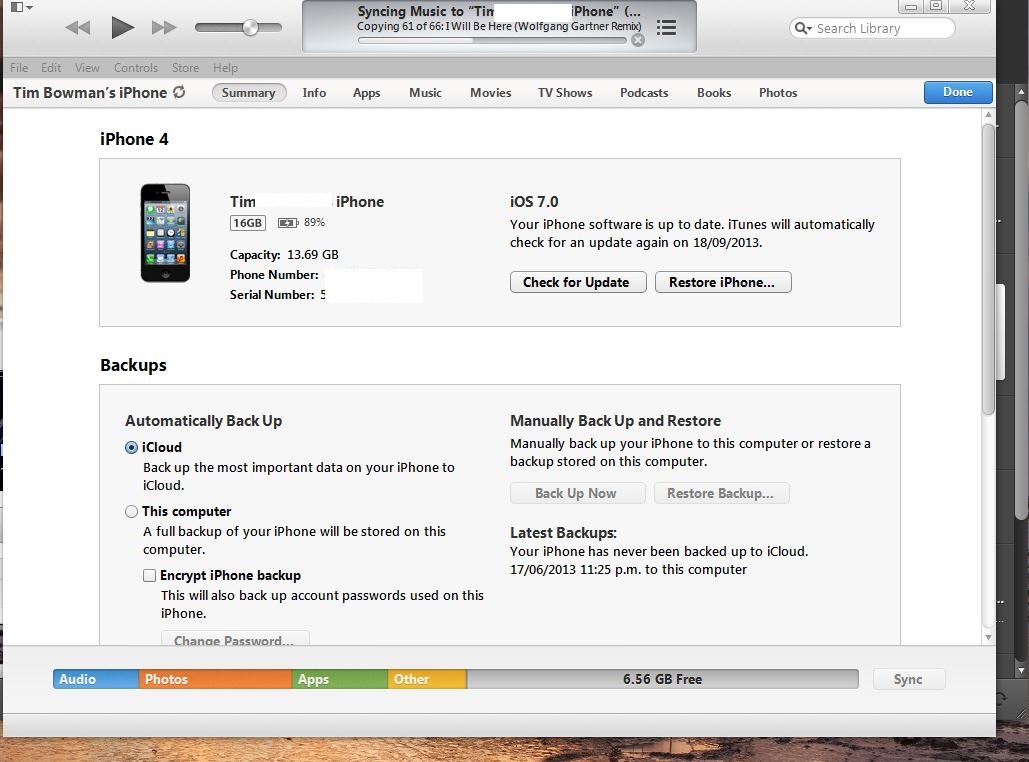Click the play button
The image size is (1029, 762).
tap(122, 28)
